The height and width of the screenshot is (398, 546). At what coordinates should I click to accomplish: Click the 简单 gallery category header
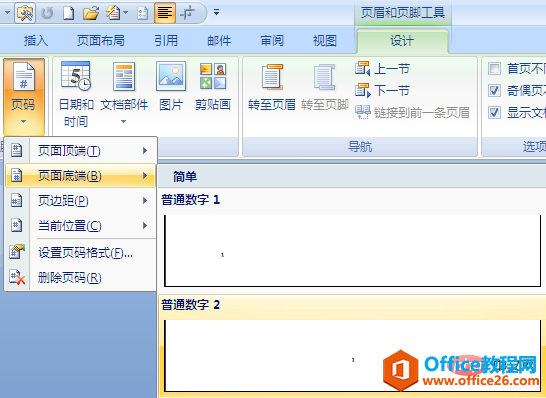point(352,176)
